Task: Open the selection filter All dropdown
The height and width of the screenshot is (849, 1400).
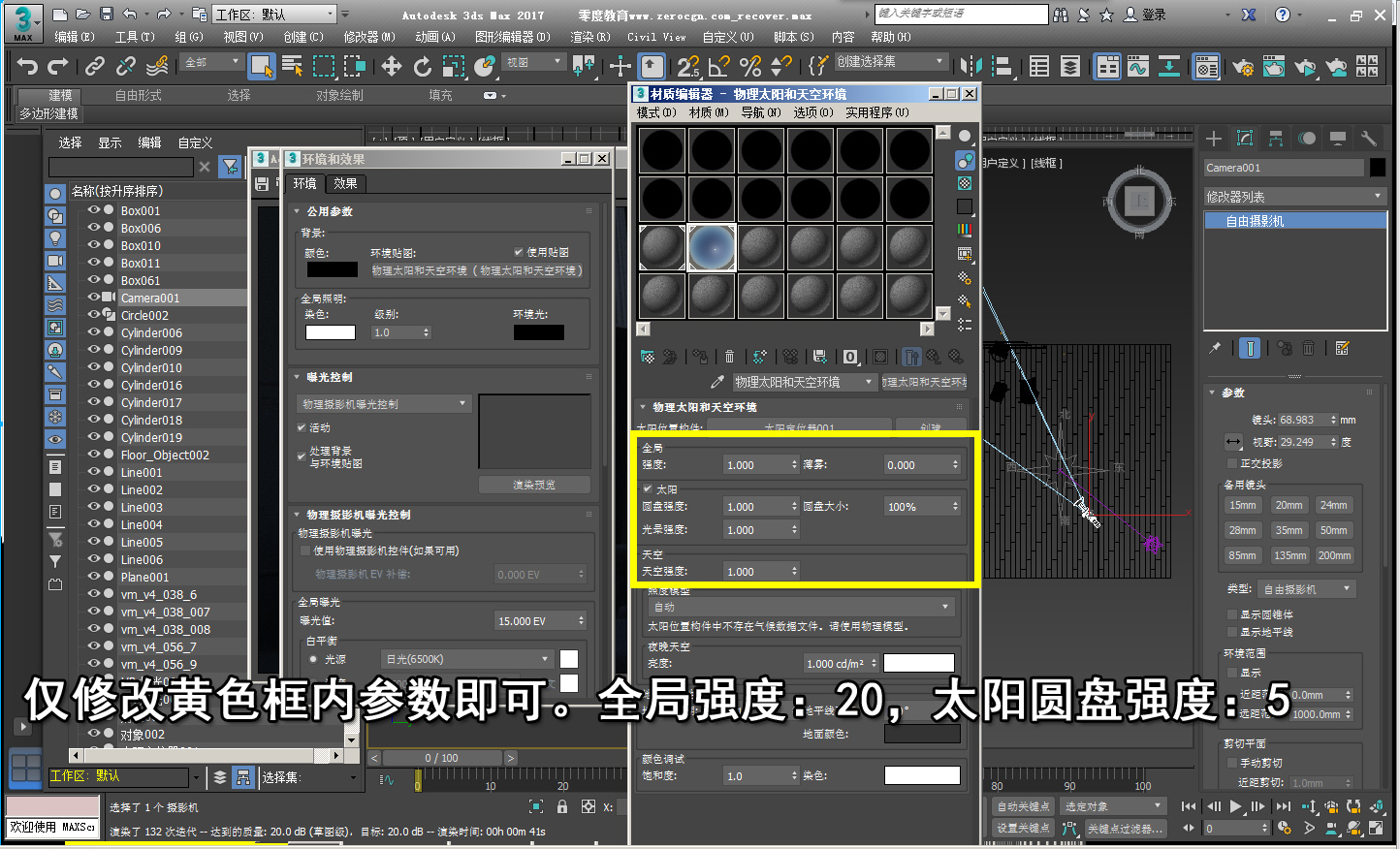Action: tap(211, 62)
